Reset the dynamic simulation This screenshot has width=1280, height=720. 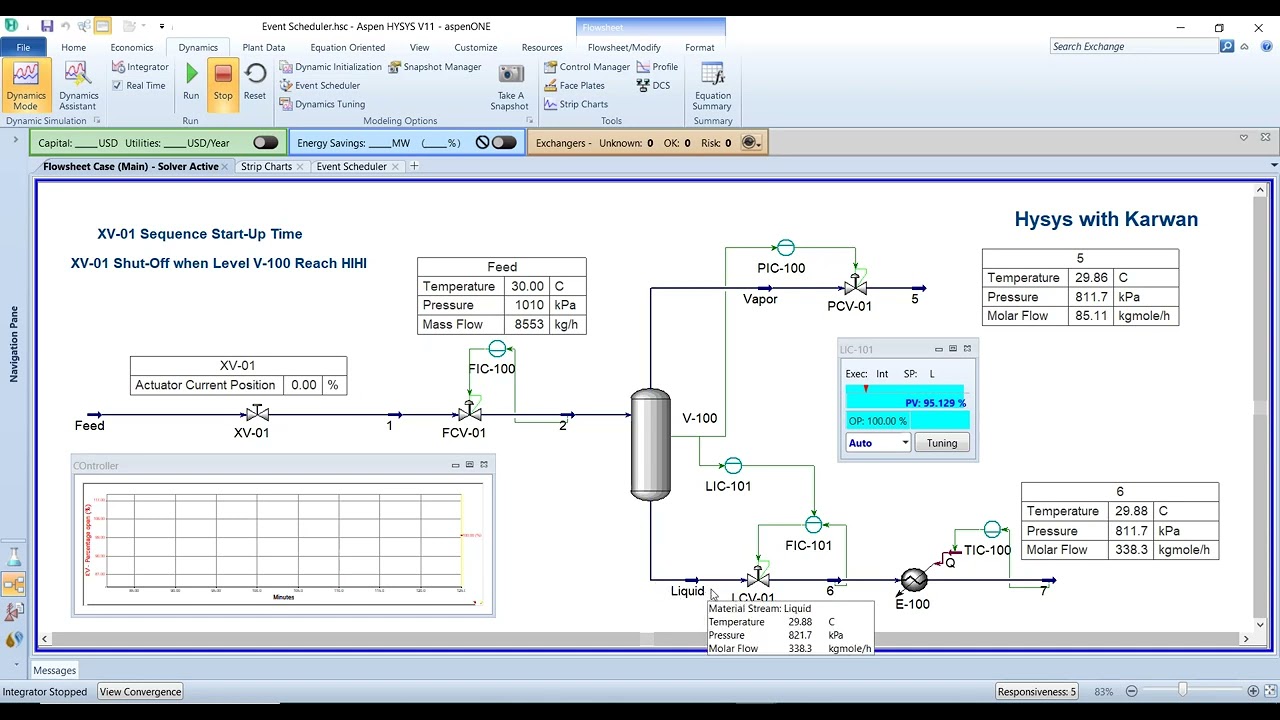pyautogui.click(x=255, y=81)
